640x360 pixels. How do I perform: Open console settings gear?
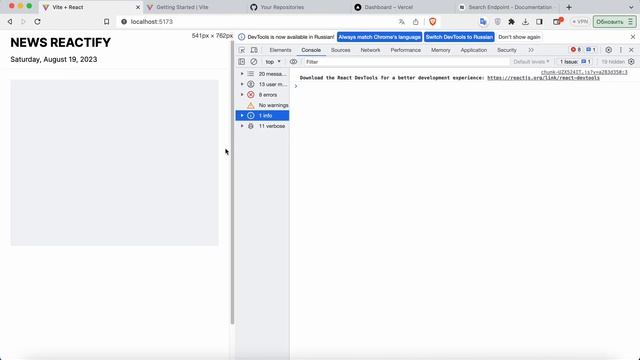pyautogui.click(x=631, y=62)
